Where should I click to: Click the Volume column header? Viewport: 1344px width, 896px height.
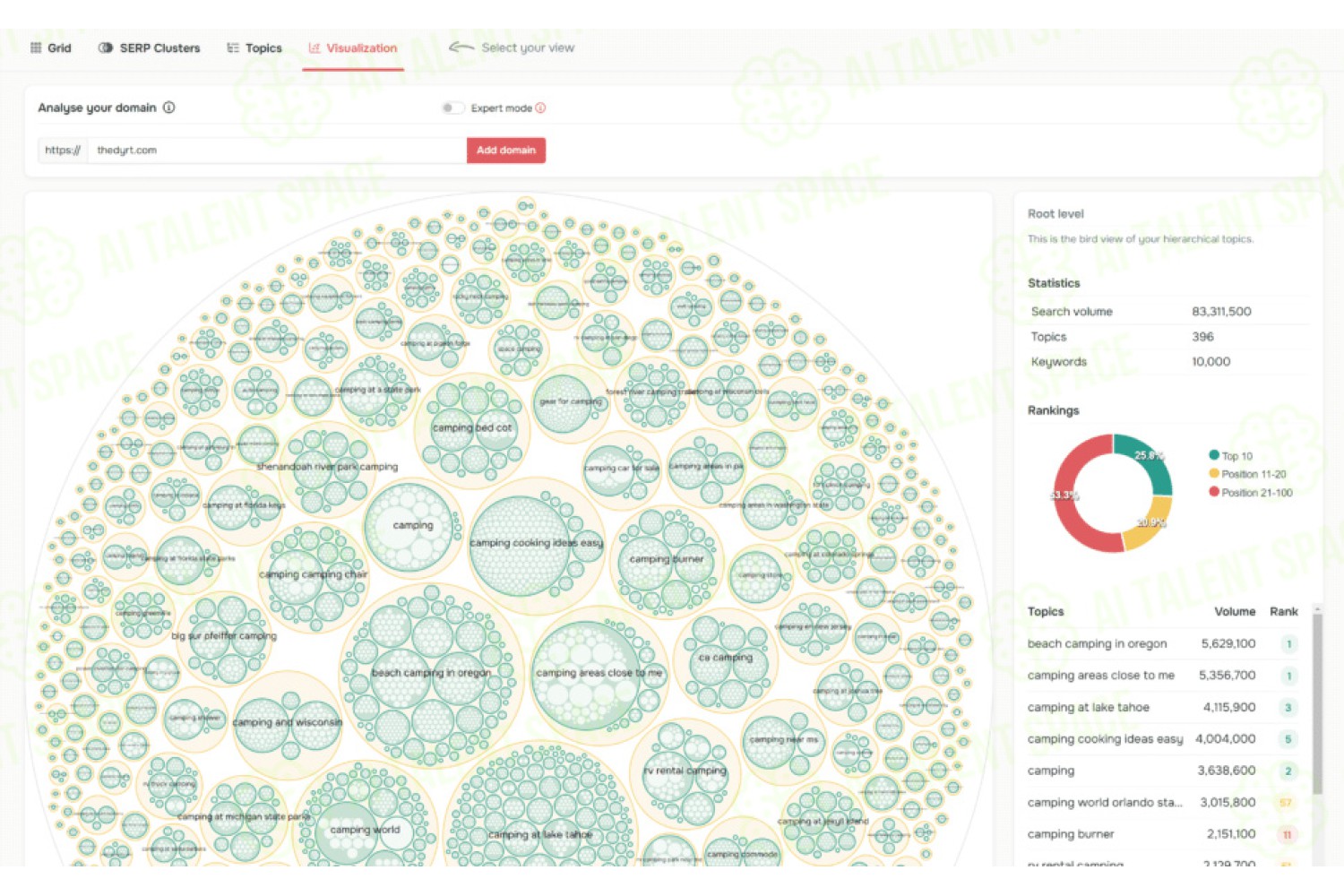1235,612
